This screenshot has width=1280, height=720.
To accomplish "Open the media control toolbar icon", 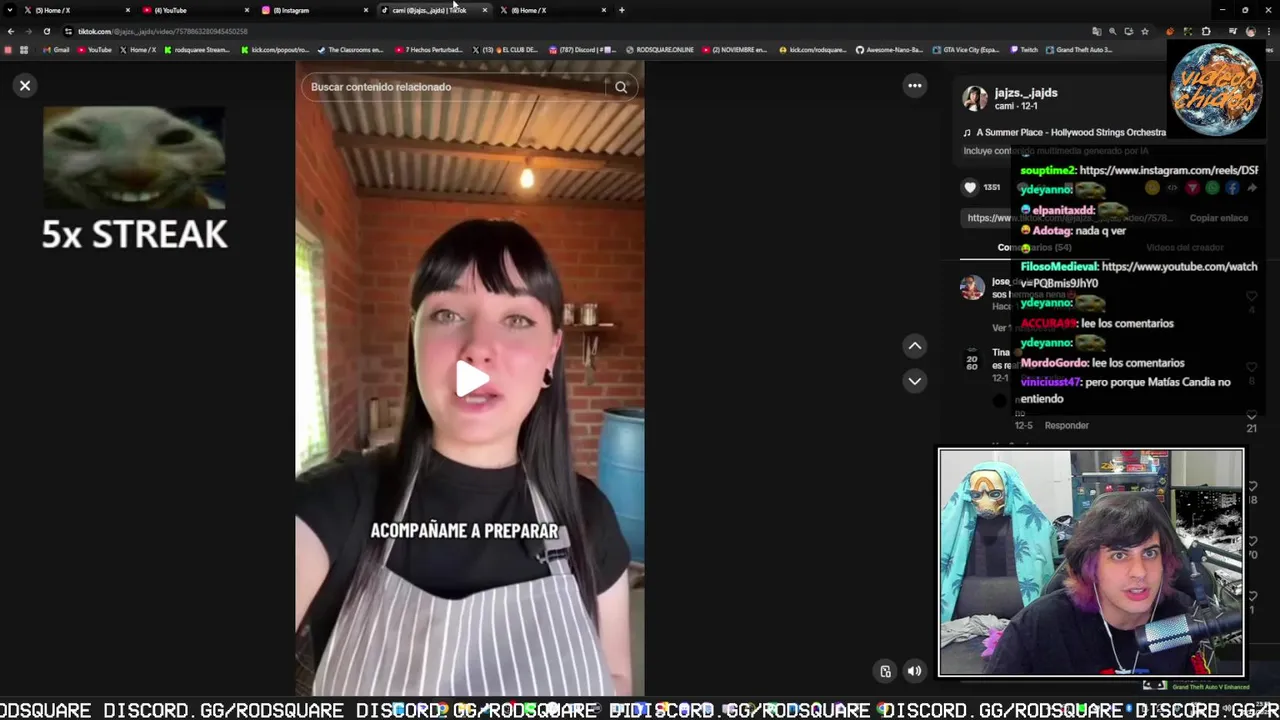I will [1232, 31].
